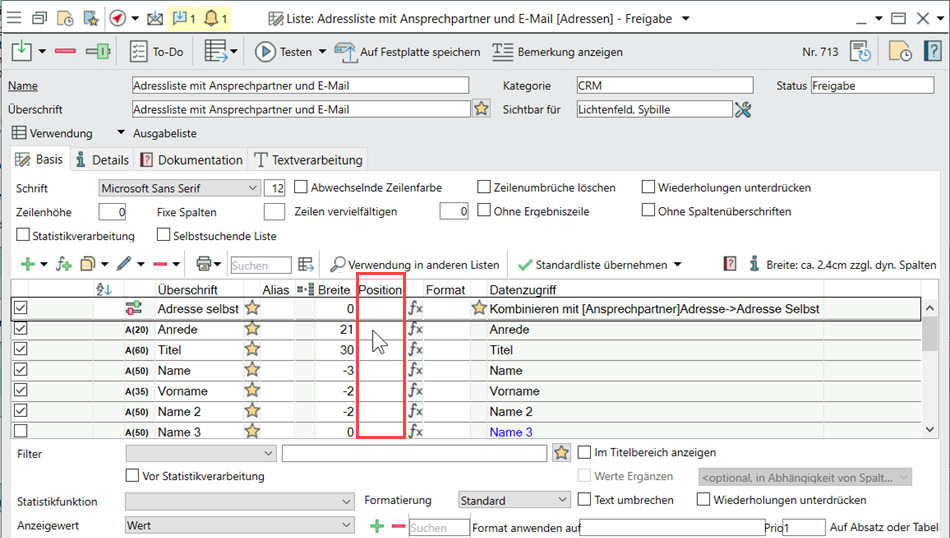The height and width of the screenshot is (538, 950).
Task: Click the Name text input field
Action: tap(300, 86)
